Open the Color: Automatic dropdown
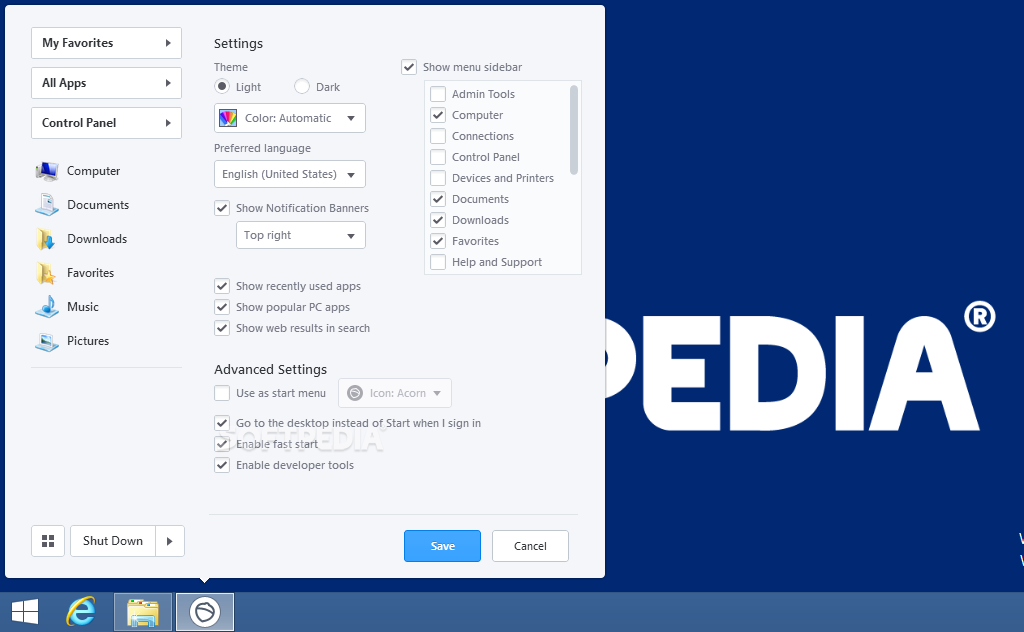 coord(290,118)
